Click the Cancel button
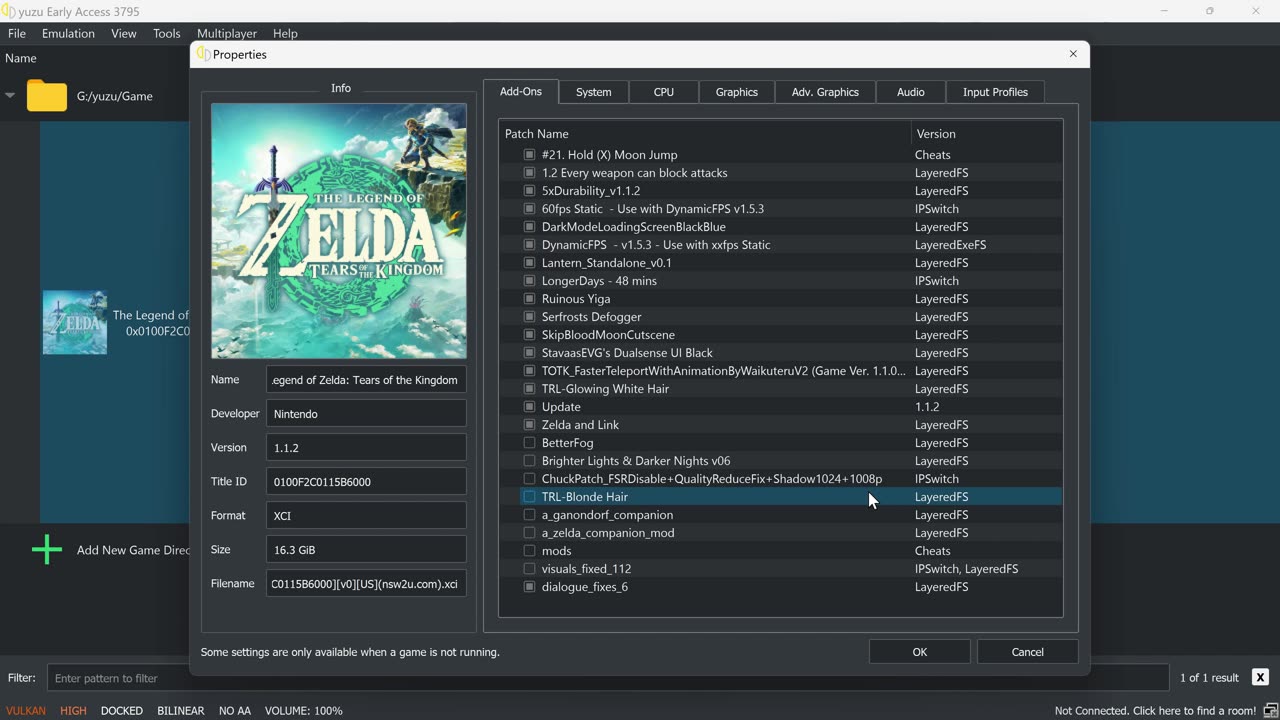1280x720 pixels. (1027, 652)
